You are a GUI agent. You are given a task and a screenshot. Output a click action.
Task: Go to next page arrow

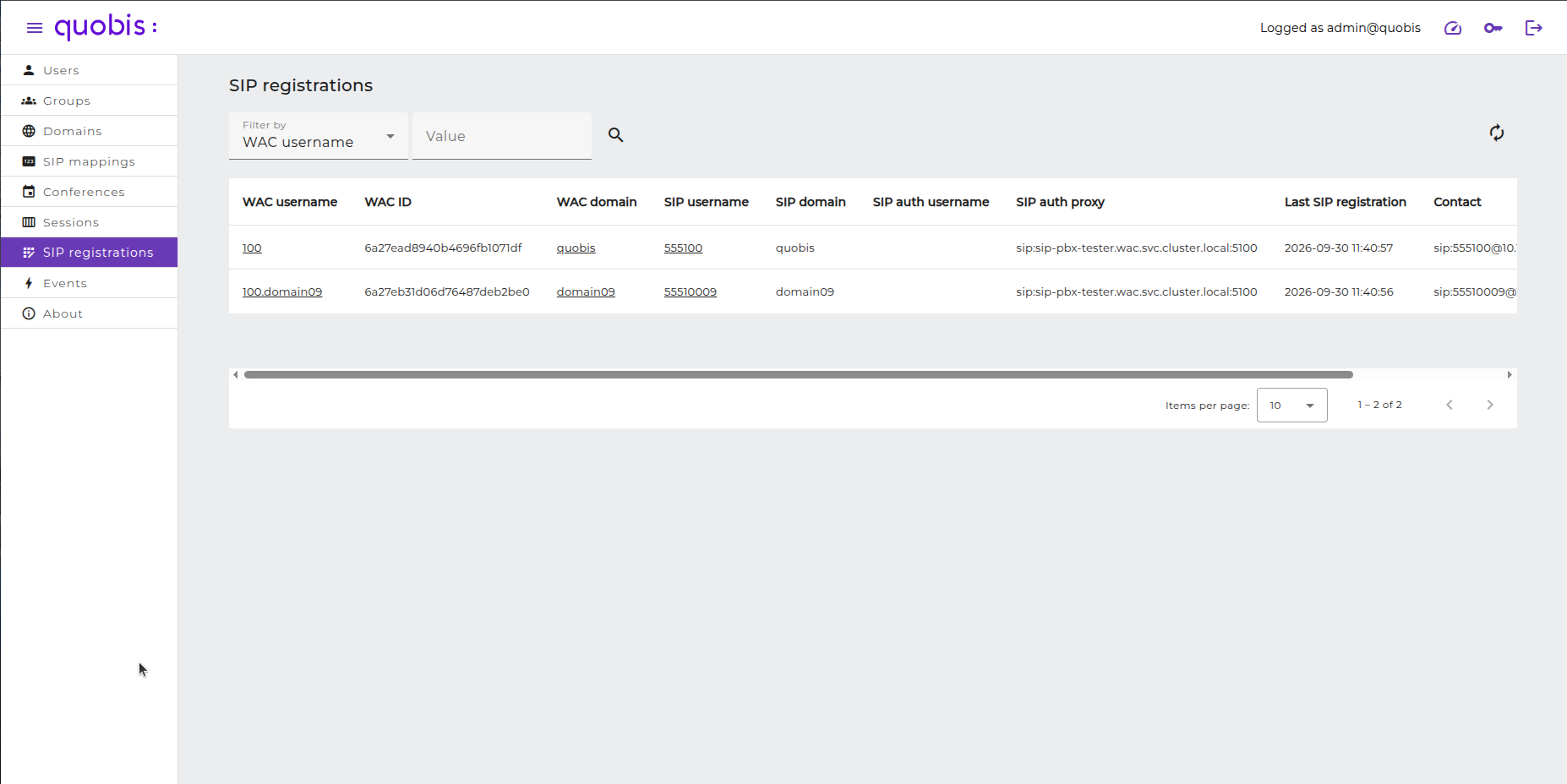coord(1490,405)
